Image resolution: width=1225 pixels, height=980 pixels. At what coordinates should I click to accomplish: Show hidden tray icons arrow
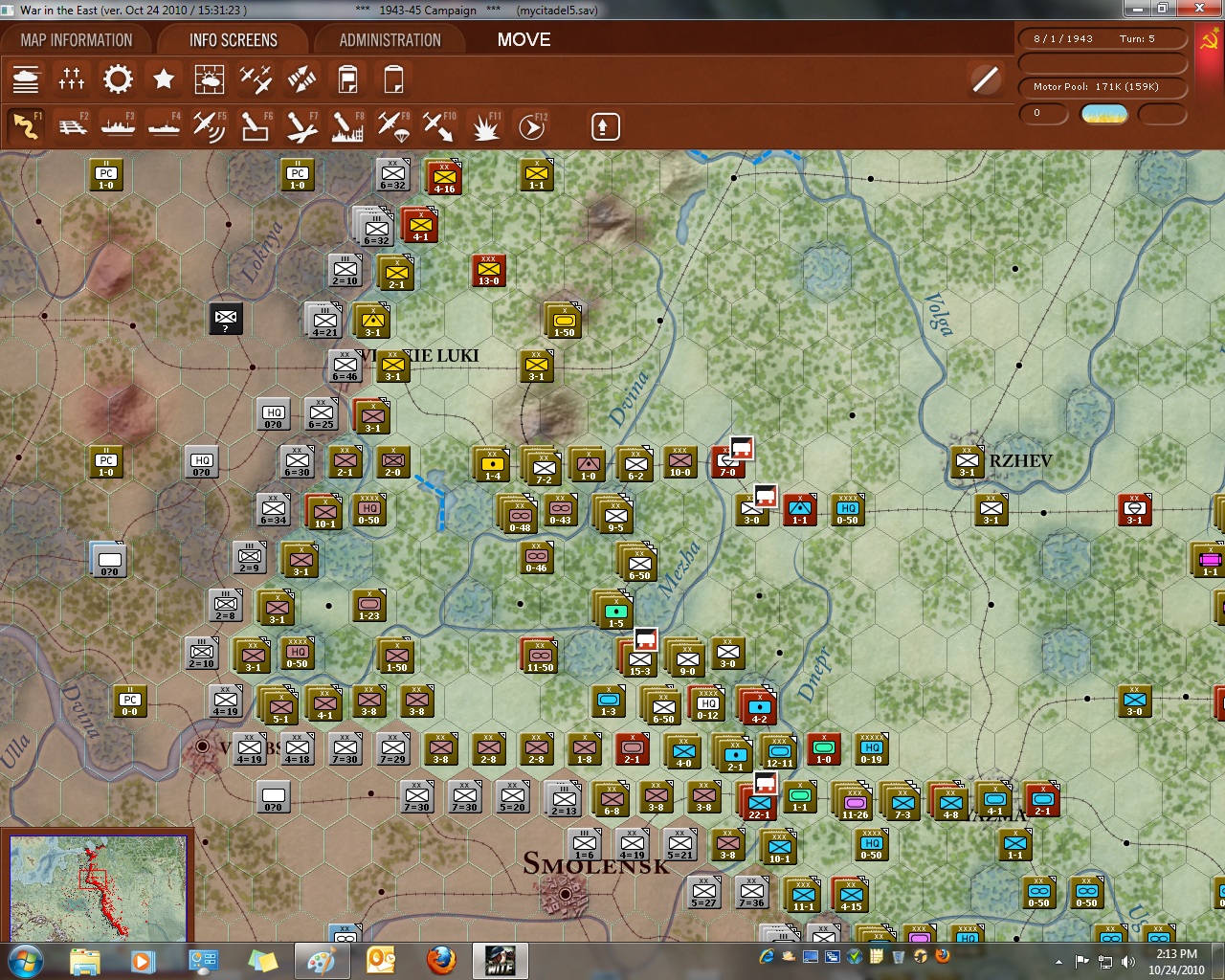click(x=1058, y=961)
